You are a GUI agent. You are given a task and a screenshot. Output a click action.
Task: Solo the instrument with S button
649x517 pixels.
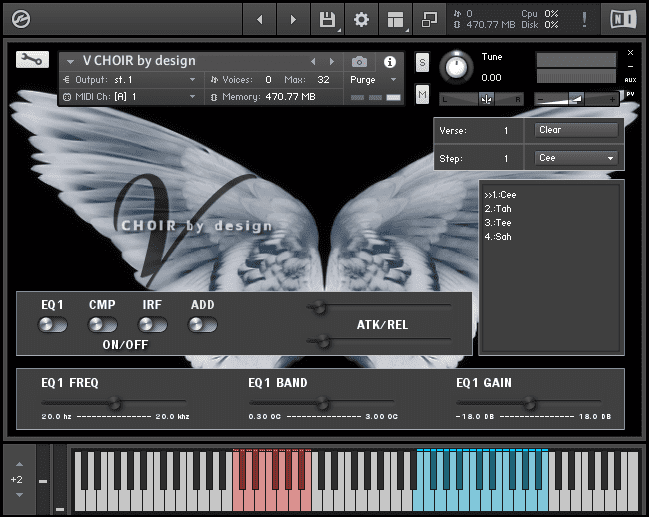(x=422, y=63)
